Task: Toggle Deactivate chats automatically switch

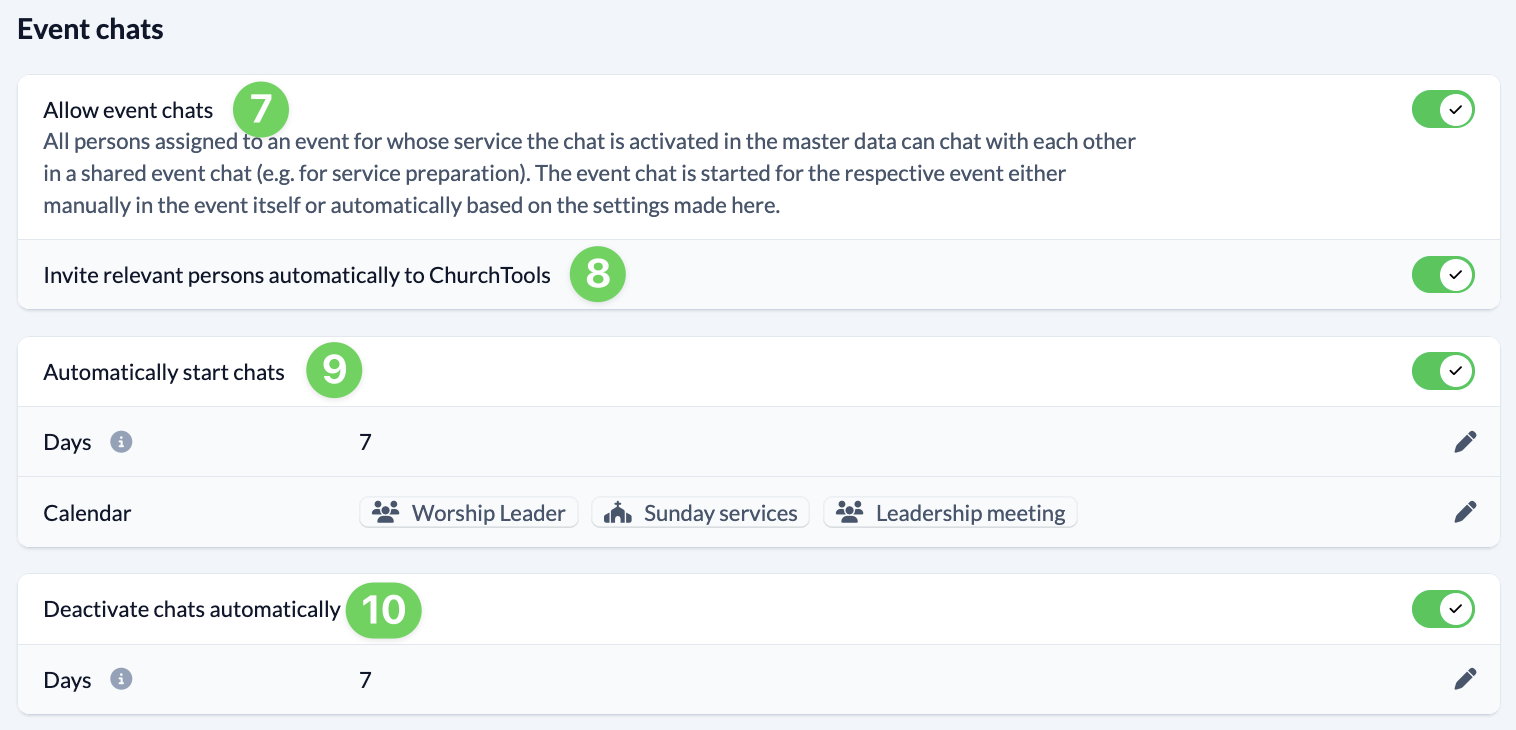Action: point(1443,608)
